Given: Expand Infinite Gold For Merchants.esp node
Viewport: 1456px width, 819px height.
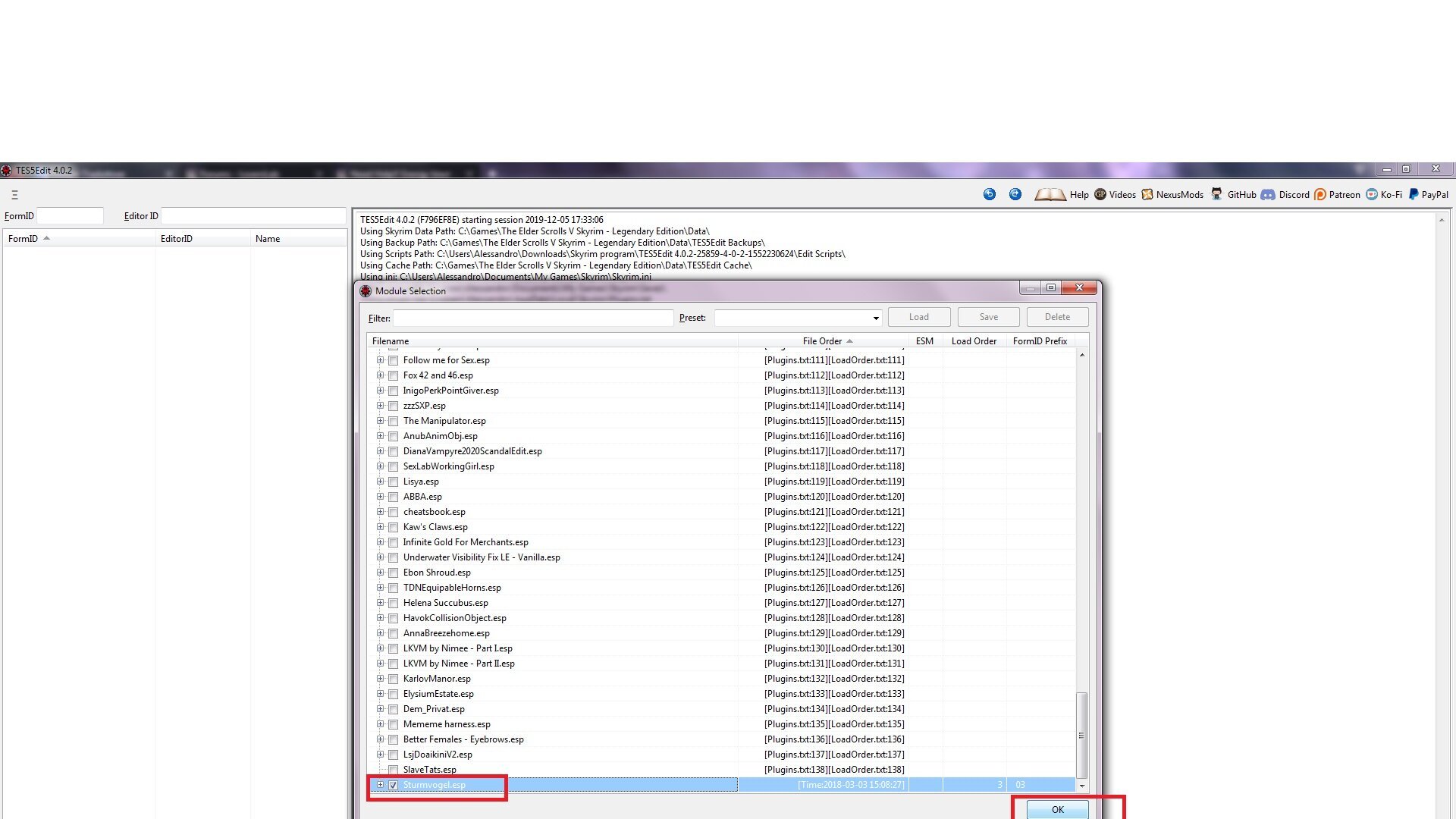Looking at the screenshot, I should 380,542.
